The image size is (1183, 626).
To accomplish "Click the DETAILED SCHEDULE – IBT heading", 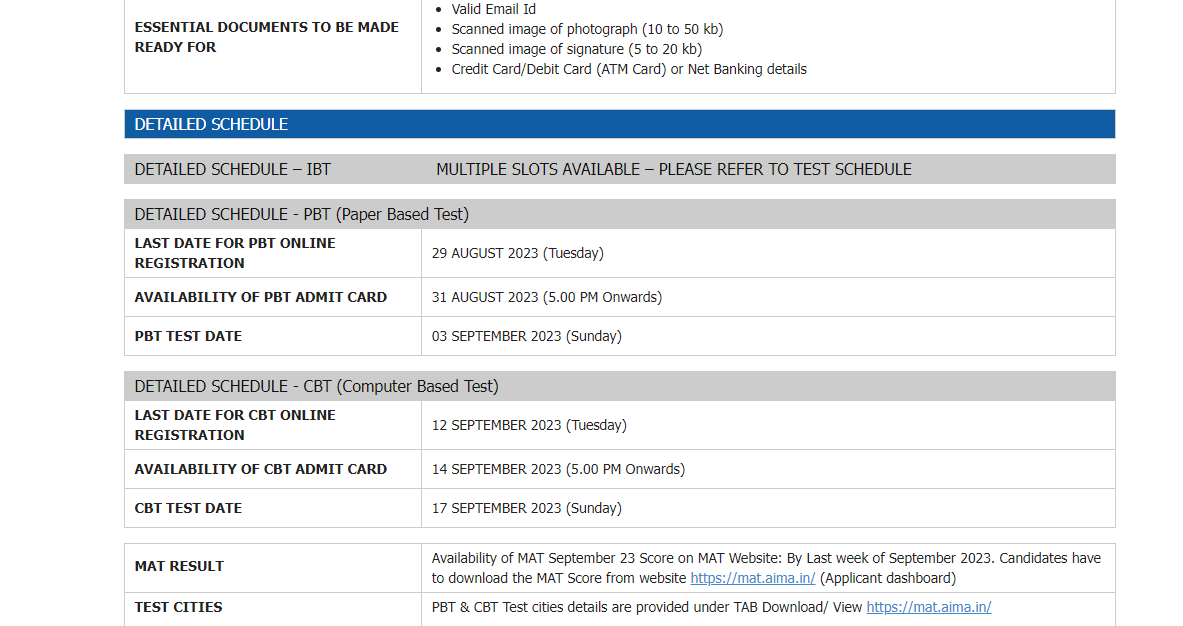I will pyautogui.click(x=232, y=169).
